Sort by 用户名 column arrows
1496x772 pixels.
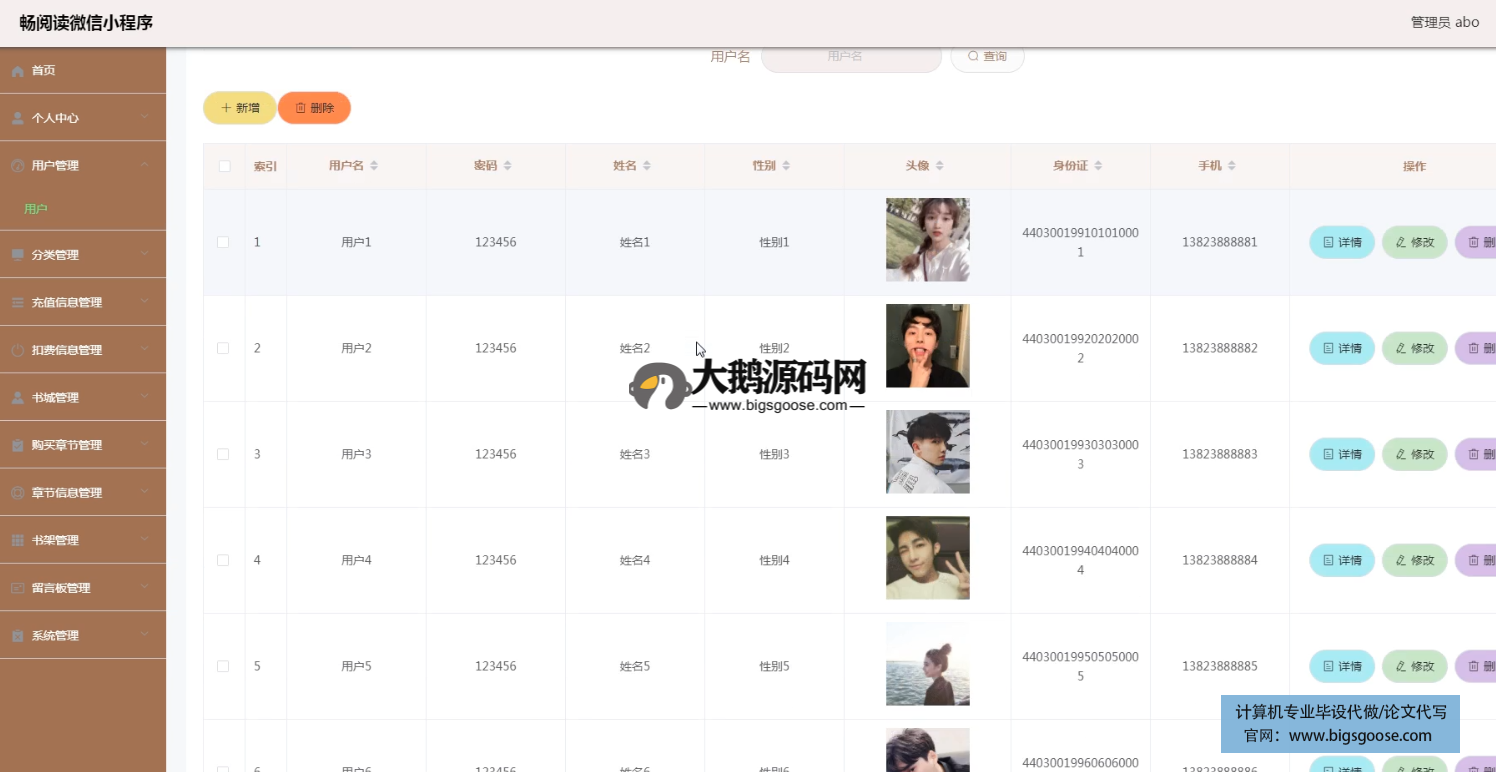(374, 166)
